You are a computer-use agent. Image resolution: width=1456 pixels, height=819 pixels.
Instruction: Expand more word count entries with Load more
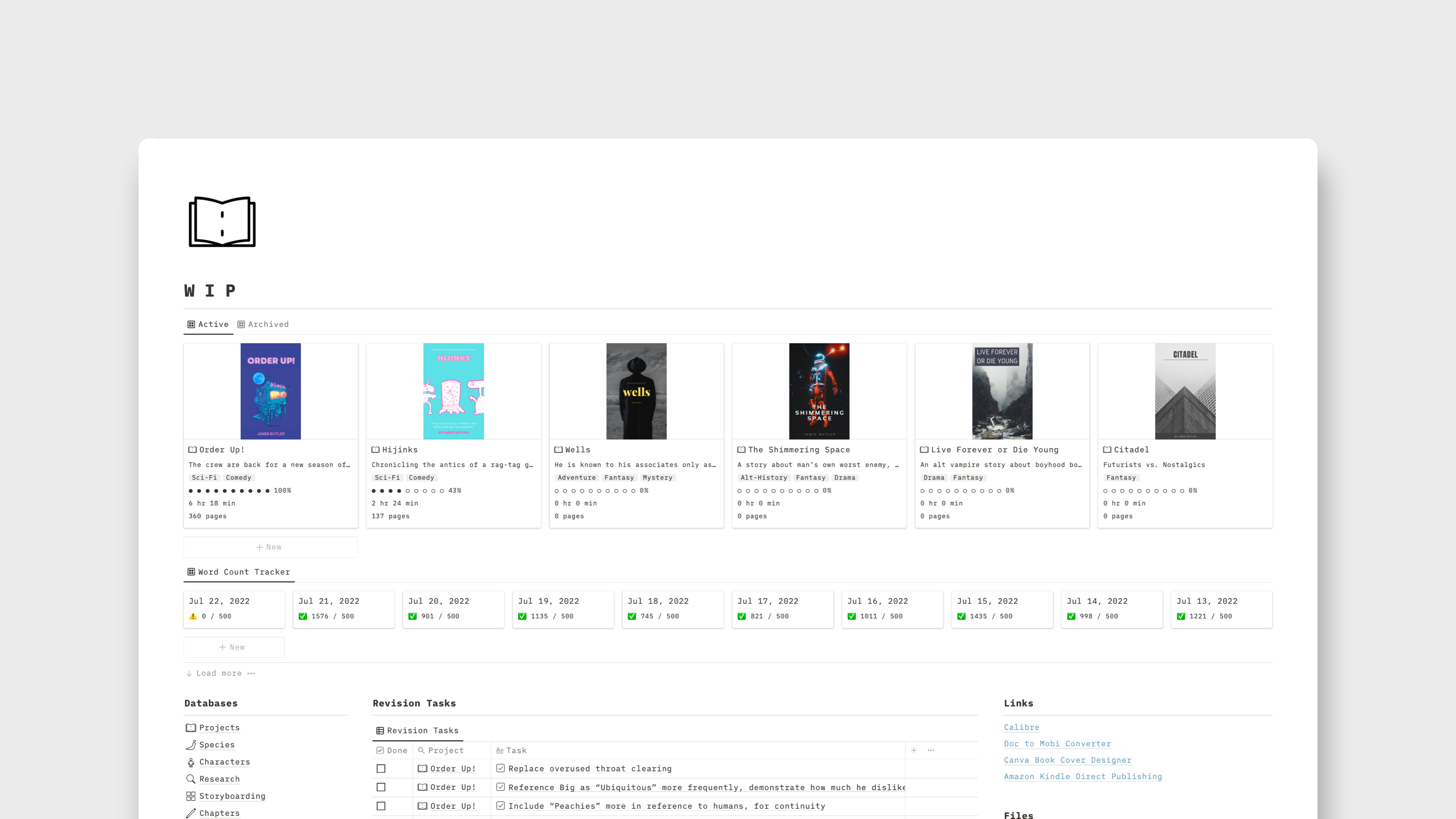click(x=214, y=673)
